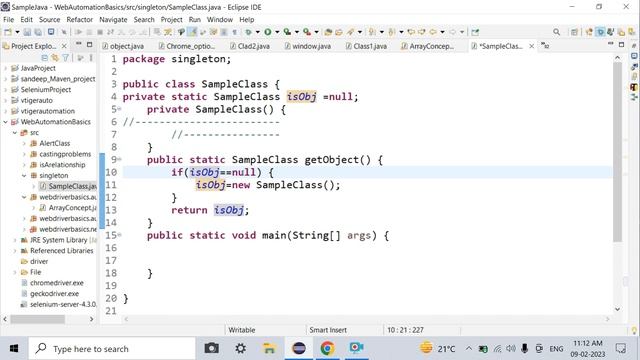Collapse the singleton package node
The width and height of the screenshot is (640, 360).
coord(24,176)
